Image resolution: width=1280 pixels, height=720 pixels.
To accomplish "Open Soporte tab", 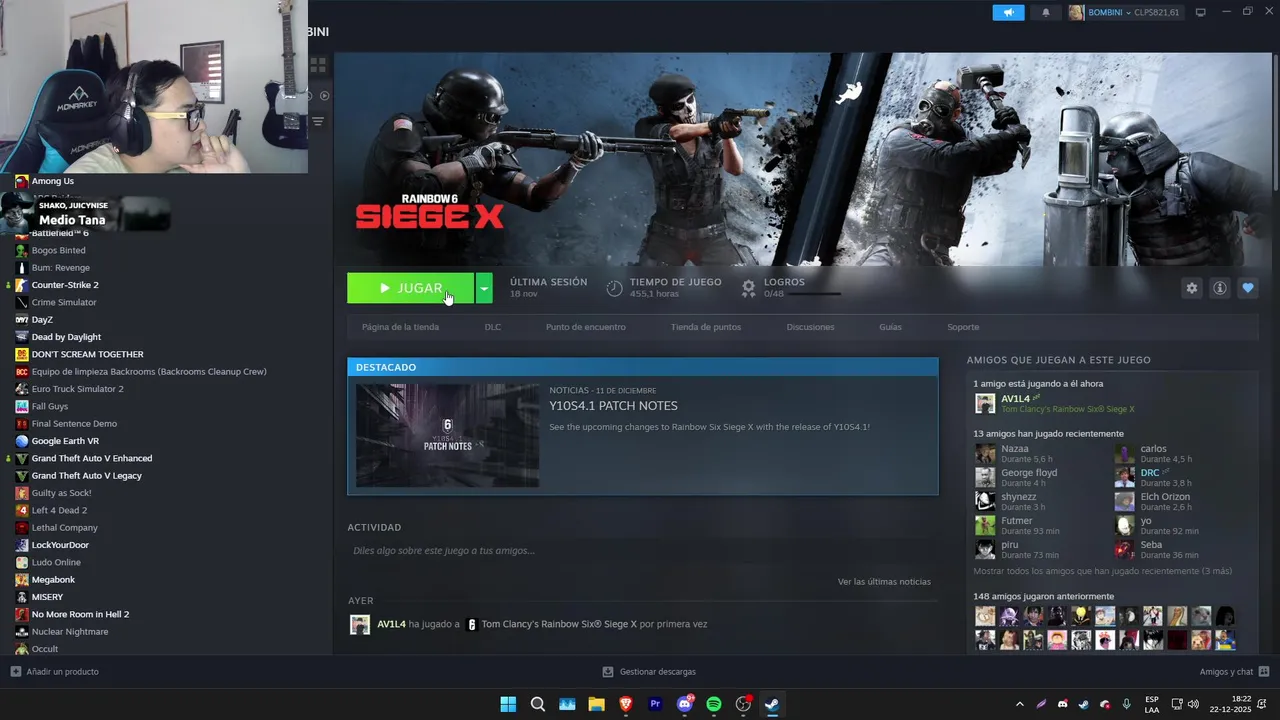I will coord(963,327).
